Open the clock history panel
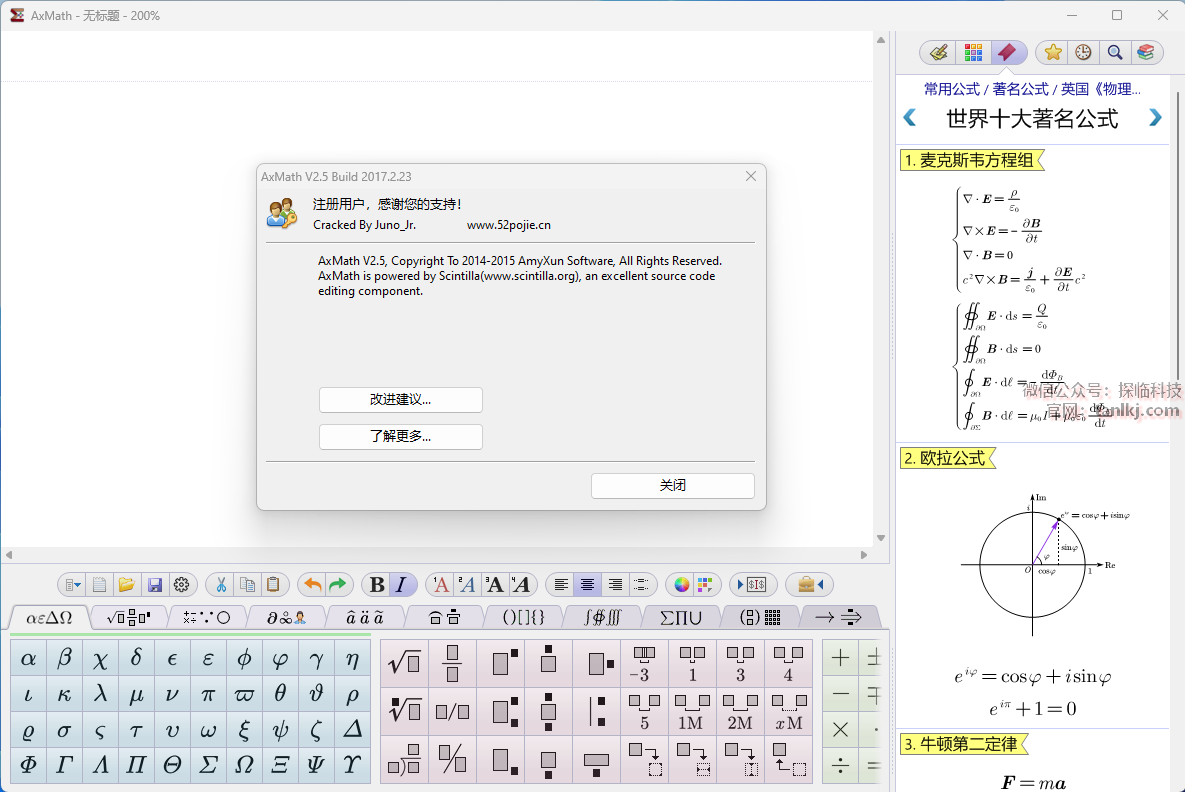Viewport: 1185px width, 792px height. (x=1083, y=53)
